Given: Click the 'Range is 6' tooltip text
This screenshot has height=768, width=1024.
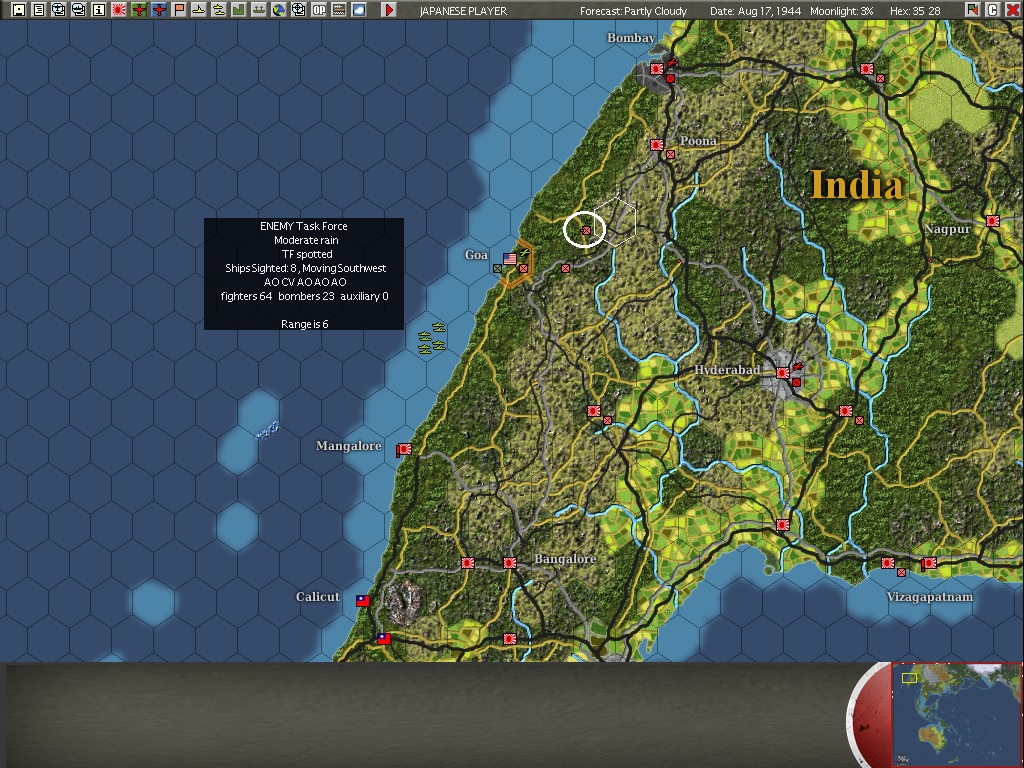Looking at the screenshot, I should 304,324.
